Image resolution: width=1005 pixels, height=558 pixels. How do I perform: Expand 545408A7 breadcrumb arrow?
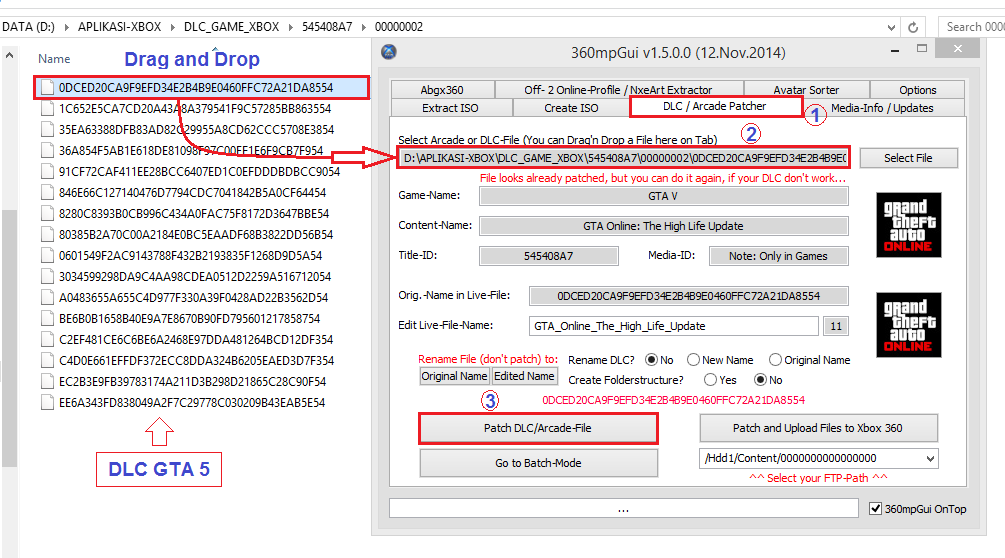pos(364,27)
